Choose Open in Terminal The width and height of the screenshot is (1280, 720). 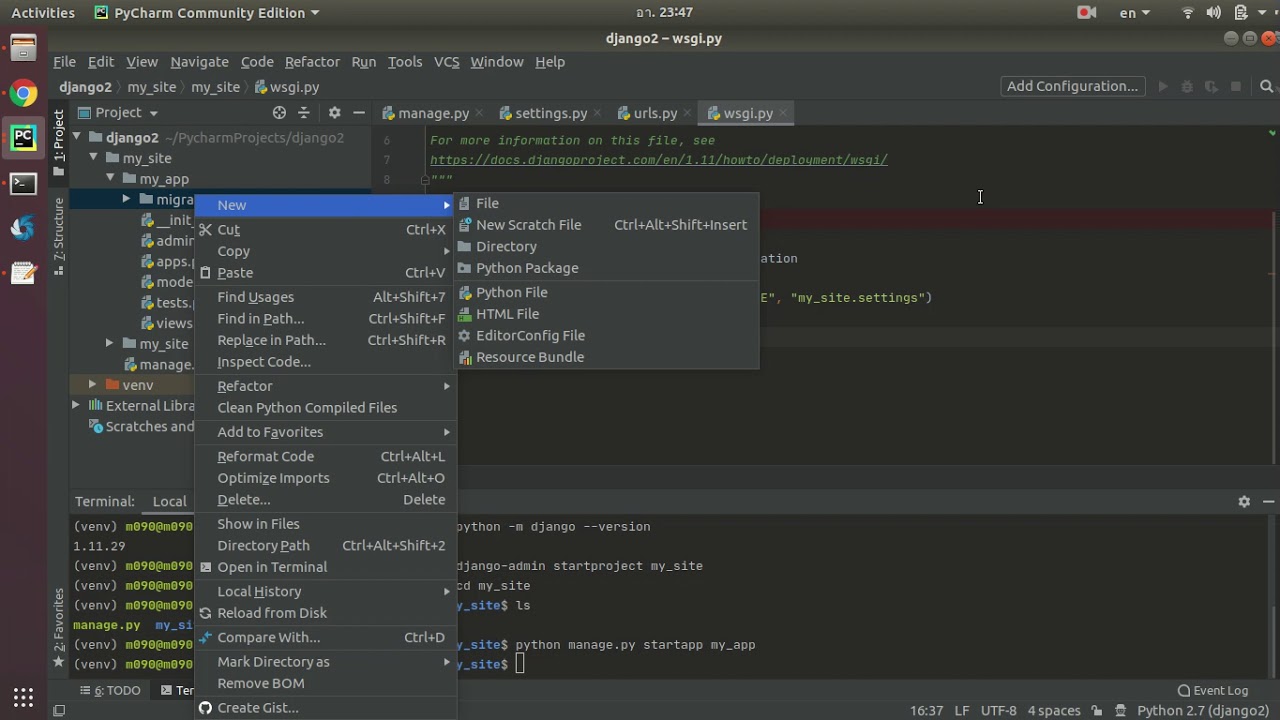tap(324, 567)
